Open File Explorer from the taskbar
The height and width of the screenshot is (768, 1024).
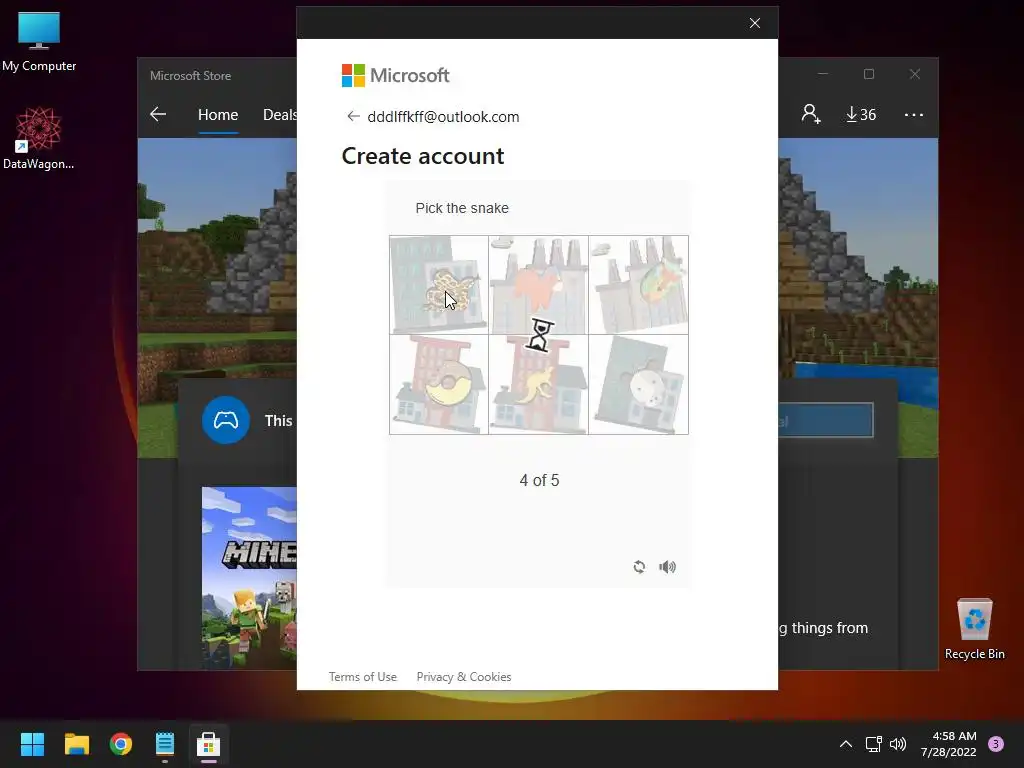pyautogui.click(x=76, y=744)
